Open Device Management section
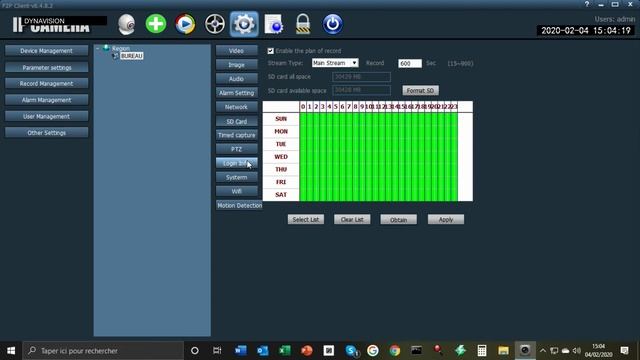Viewport: 640px width, 360px height. coord(47,51)
